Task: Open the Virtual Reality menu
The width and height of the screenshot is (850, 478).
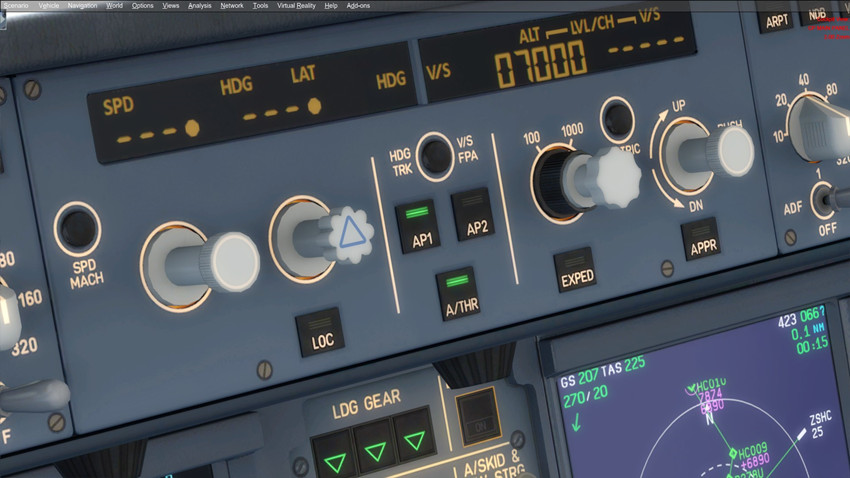Action: [295, 5]
